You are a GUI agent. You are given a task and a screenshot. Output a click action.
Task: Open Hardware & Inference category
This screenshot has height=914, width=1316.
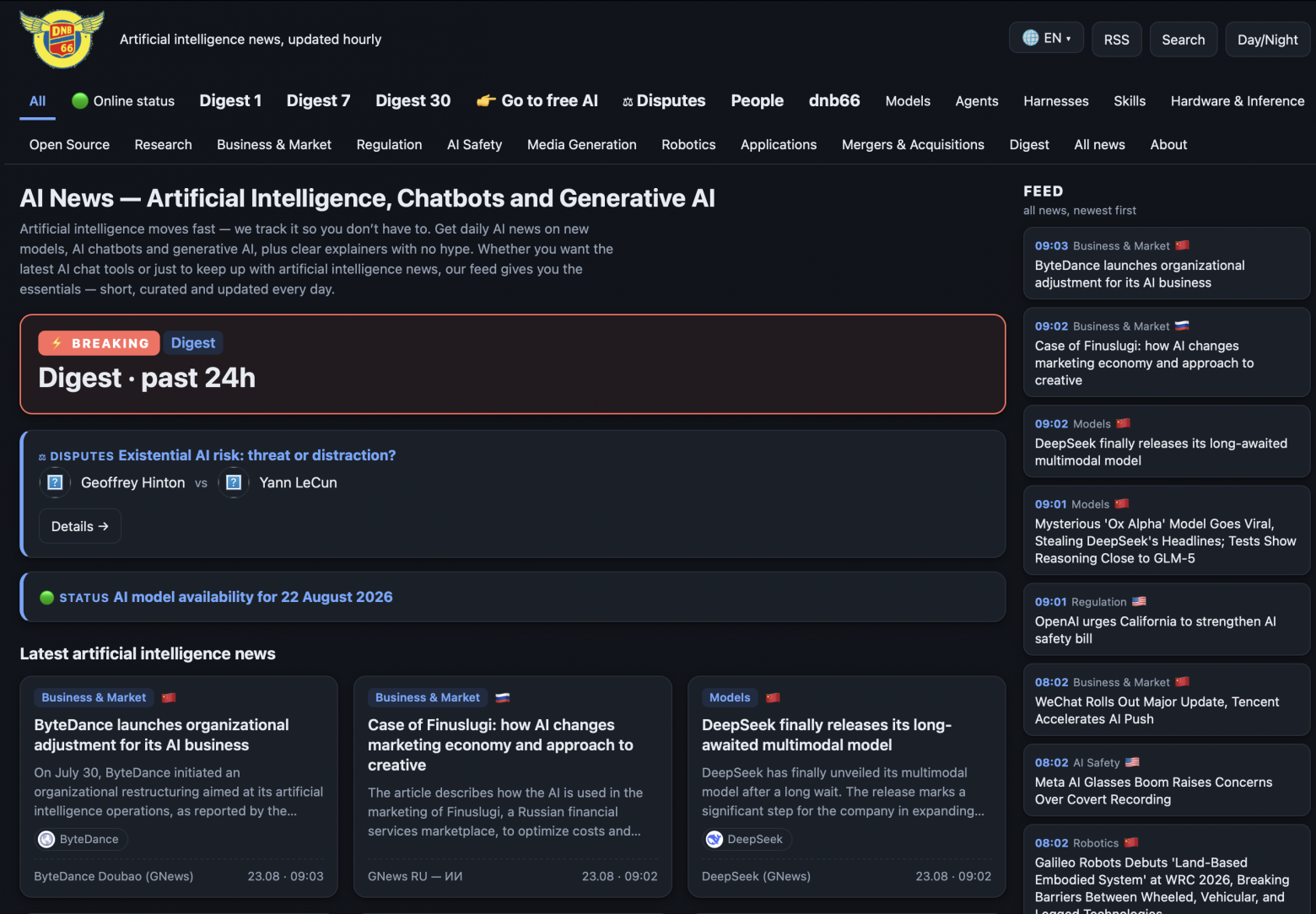(x=1238, y=101)
